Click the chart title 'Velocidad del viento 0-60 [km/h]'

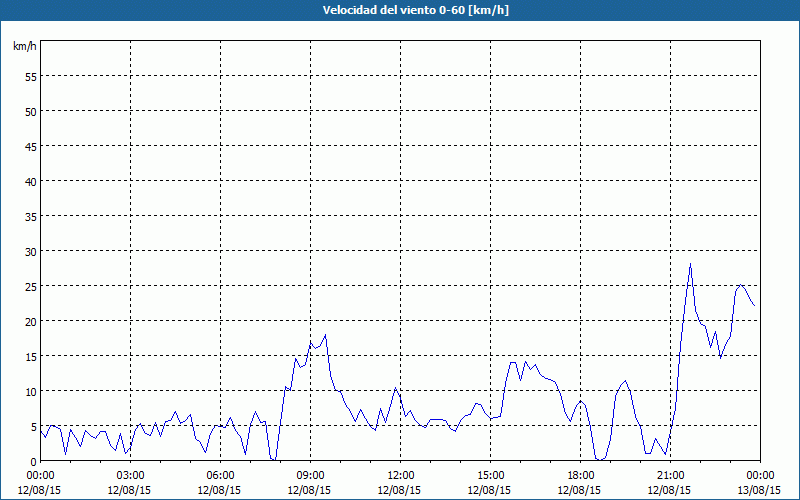tap(415, 10)
